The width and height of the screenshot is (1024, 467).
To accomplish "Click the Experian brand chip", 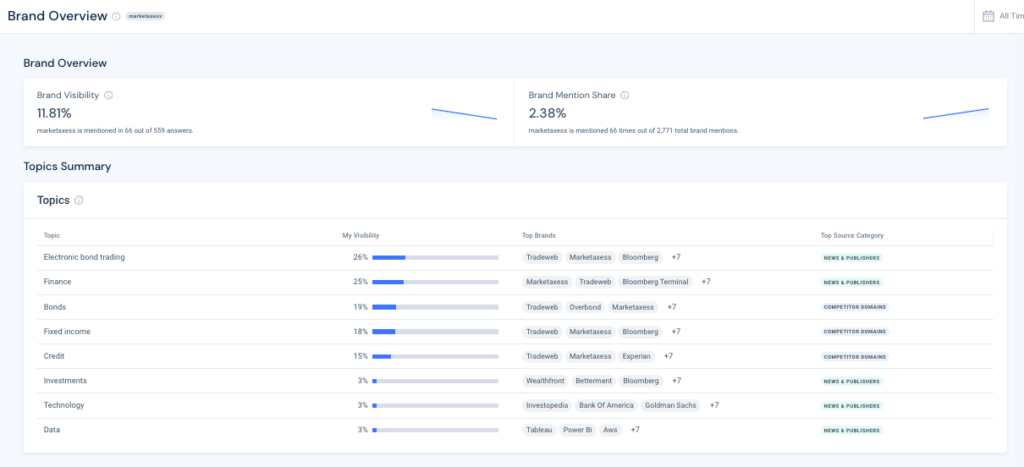I will (x=636, y=357).
